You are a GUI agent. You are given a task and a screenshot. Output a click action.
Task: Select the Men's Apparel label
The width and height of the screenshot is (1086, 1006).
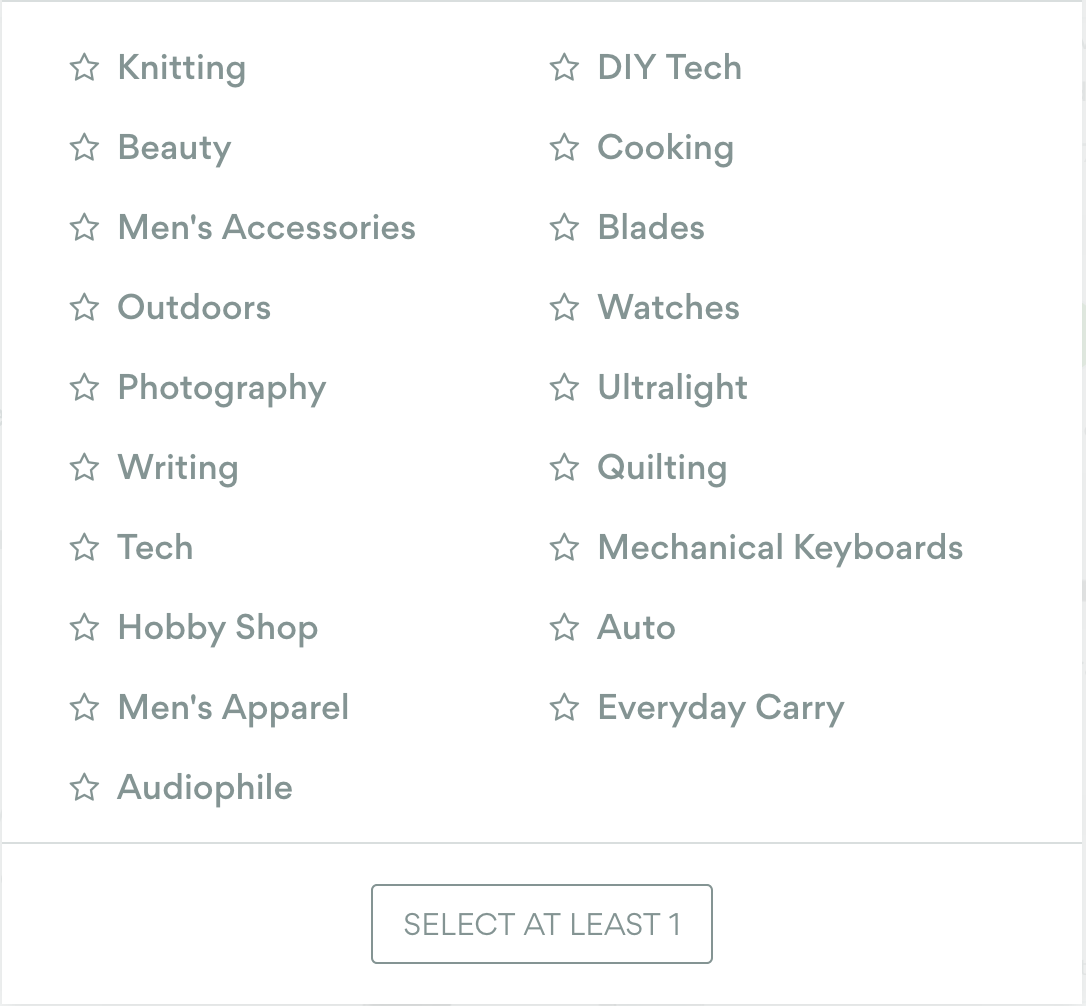[x=233, y=708]
